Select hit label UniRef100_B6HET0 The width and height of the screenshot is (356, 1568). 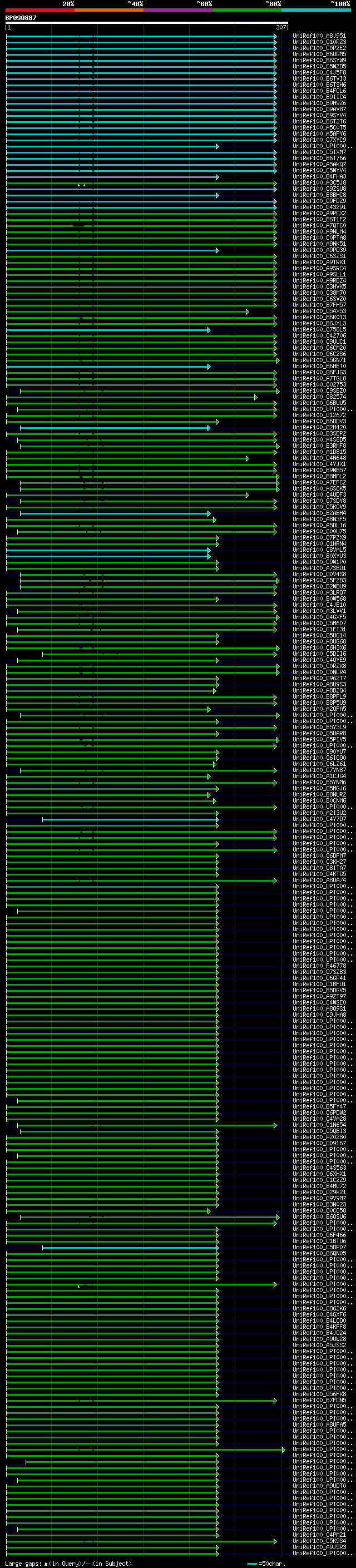pyautogui.click(x=319, y=367)
